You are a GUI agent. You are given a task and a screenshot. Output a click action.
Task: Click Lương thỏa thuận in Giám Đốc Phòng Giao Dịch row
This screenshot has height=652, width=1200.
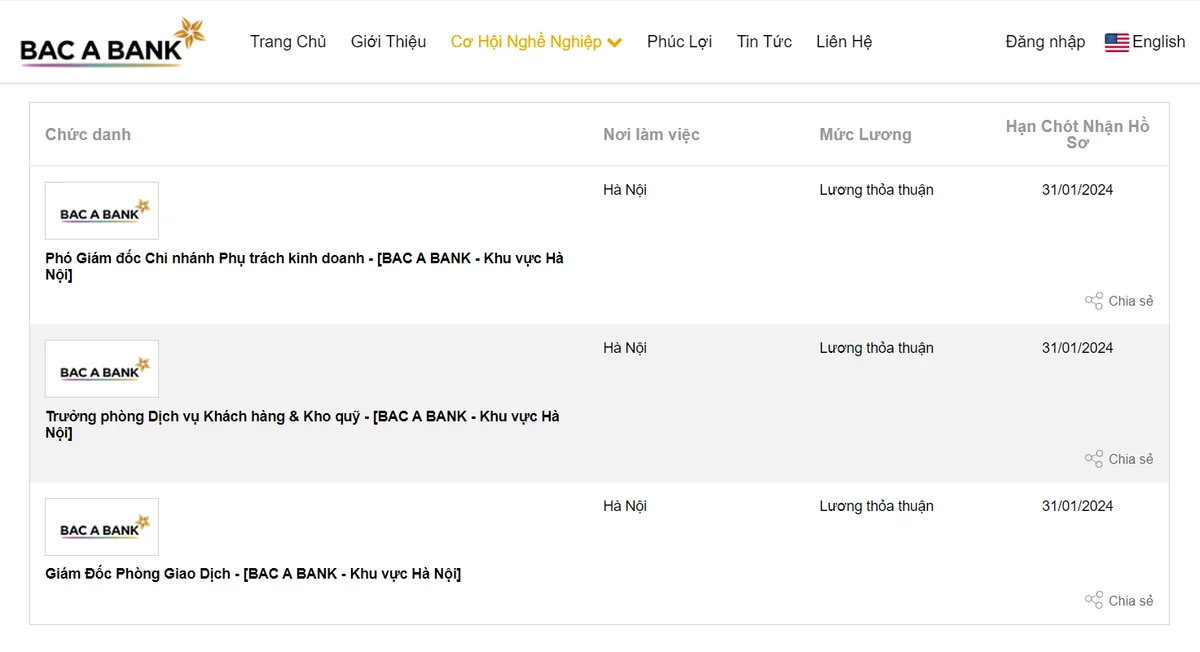point(876,506)
